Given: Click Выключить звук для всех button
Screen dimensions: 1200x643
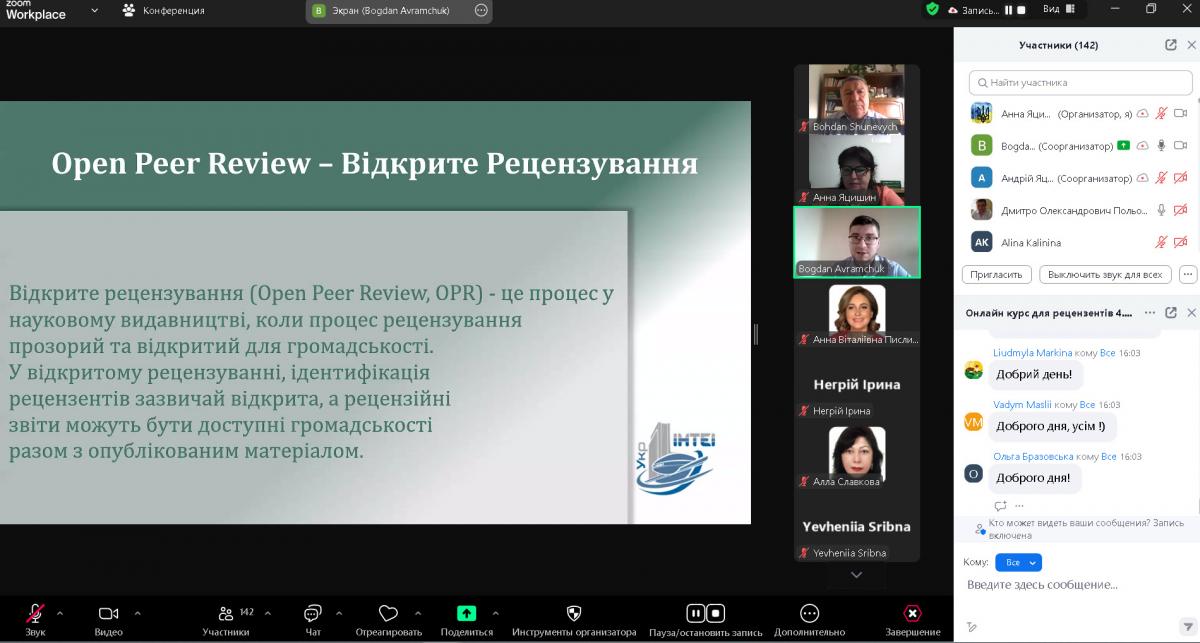Looking at the screenshot, I should click(x=1106, y=274).
